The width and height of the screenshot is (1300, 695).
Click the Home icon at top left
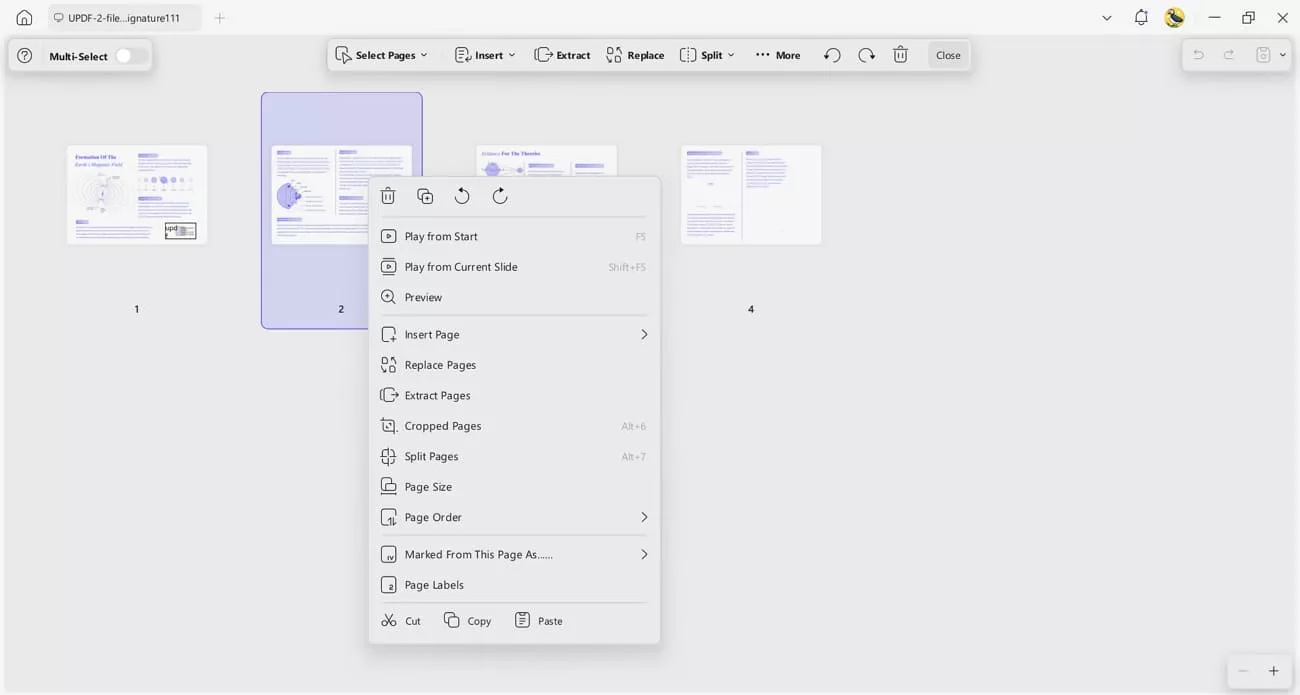23,17
